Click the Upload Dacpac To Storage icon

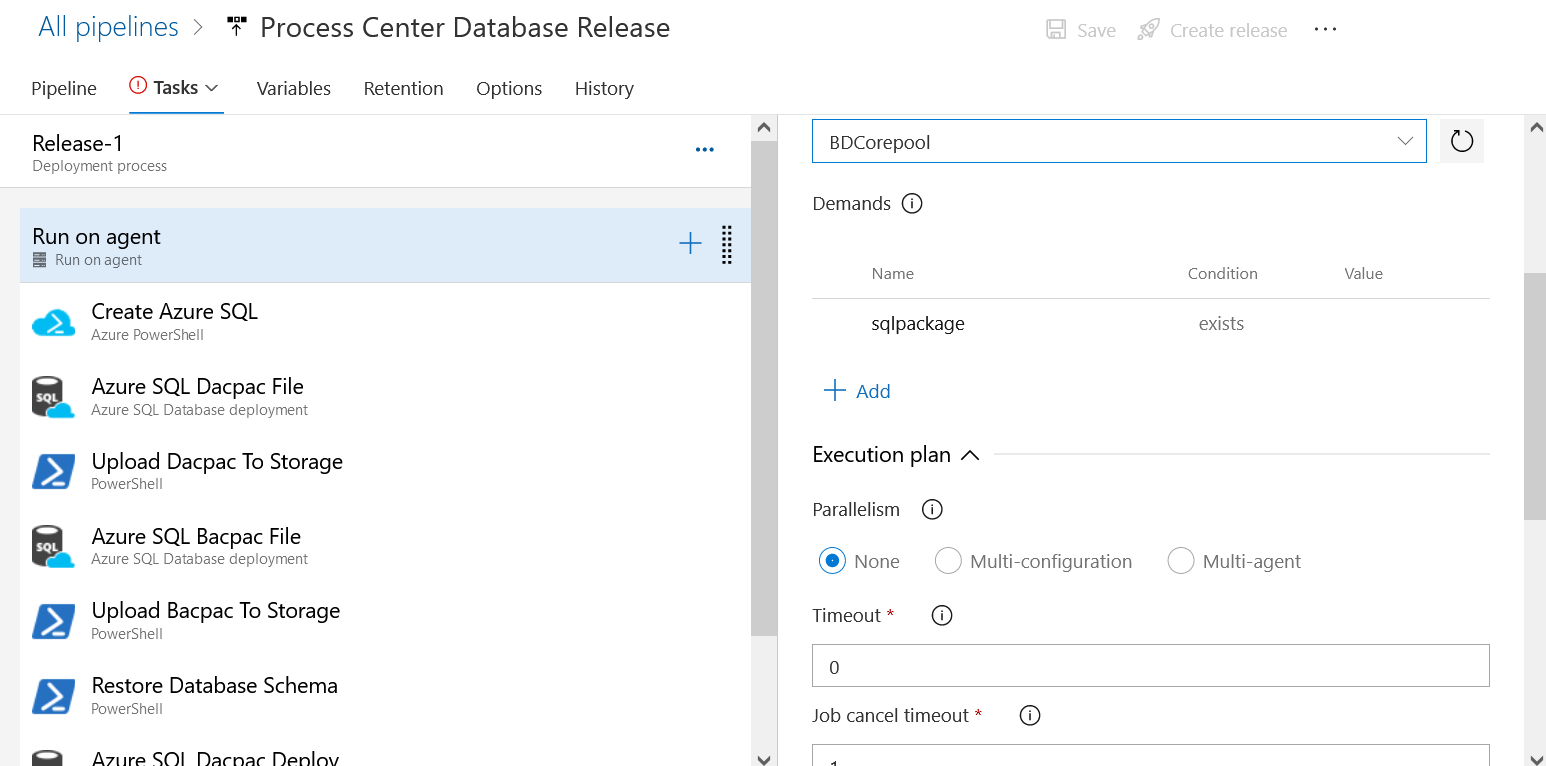point(53,472)
